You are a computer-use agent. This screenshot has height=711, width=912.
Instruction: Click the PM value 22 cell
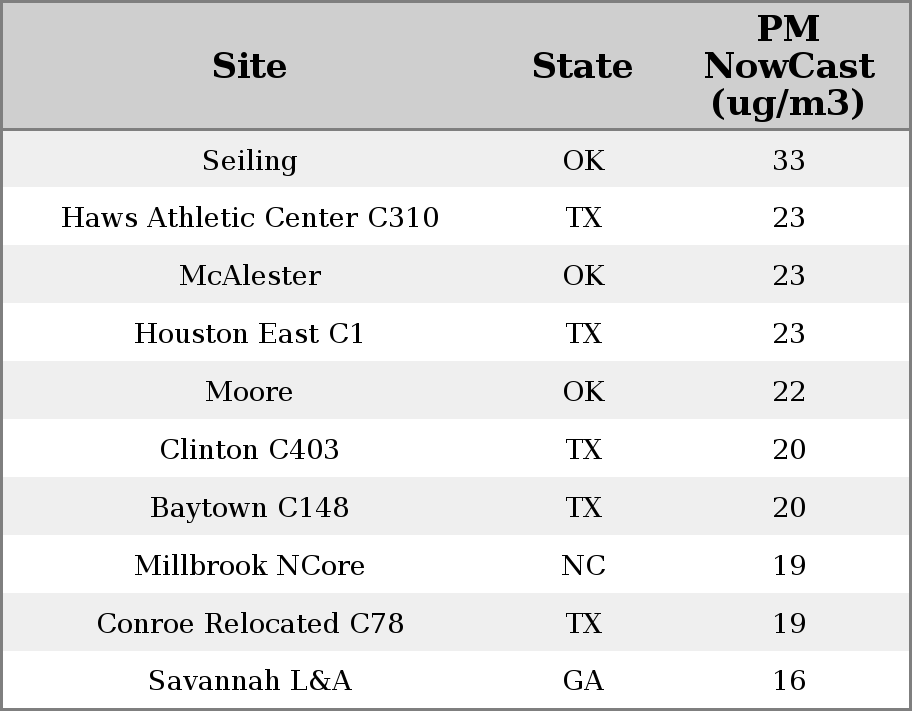789,391
